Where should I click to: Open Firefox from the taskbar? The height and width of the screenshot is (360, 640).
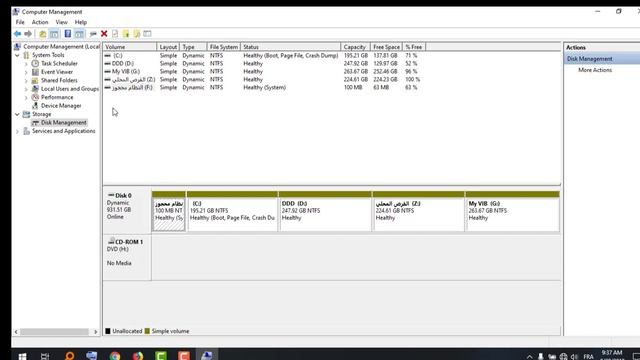click(138, 356)
